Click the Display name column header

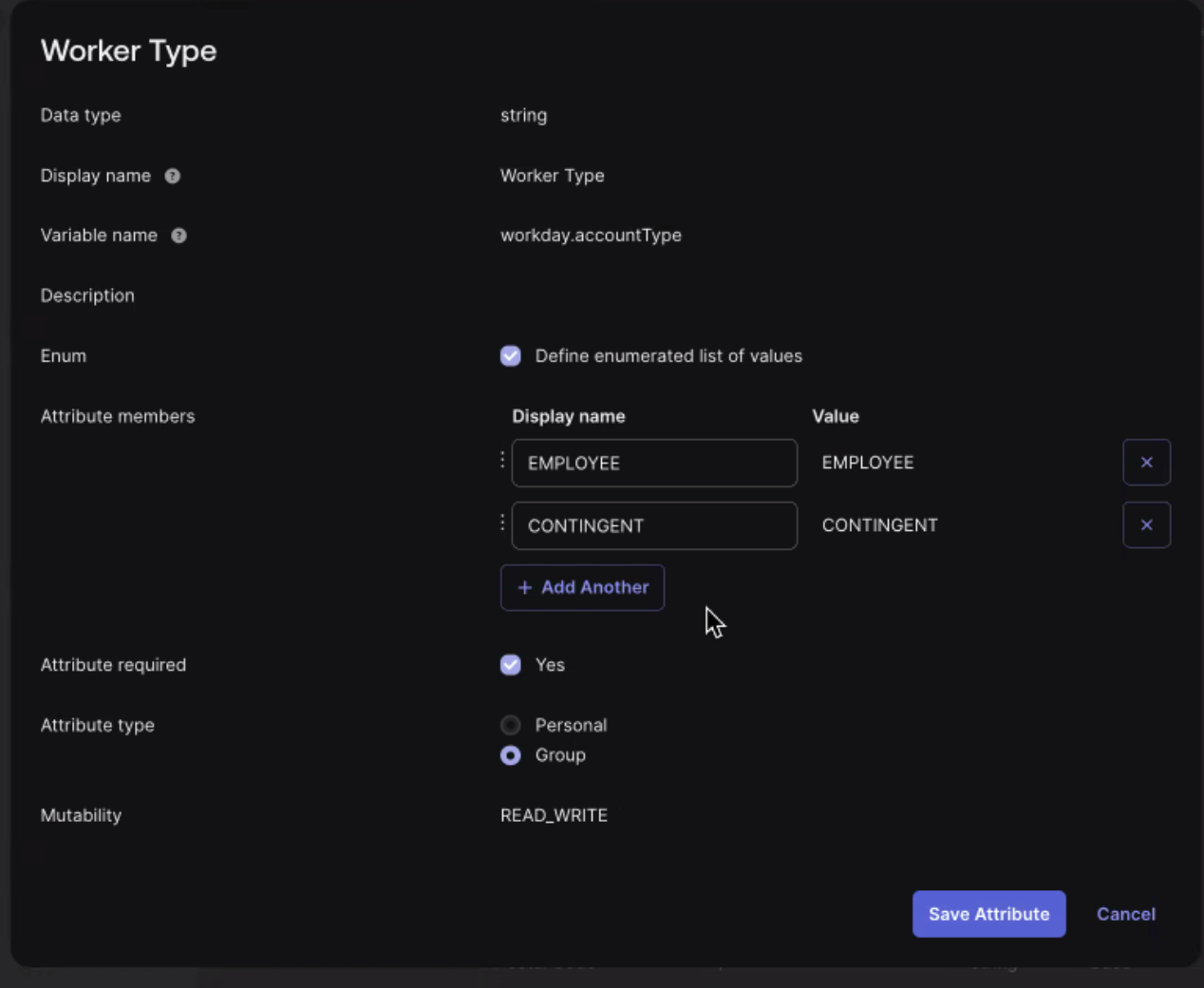pyautogui.click(x=568, y=416)
